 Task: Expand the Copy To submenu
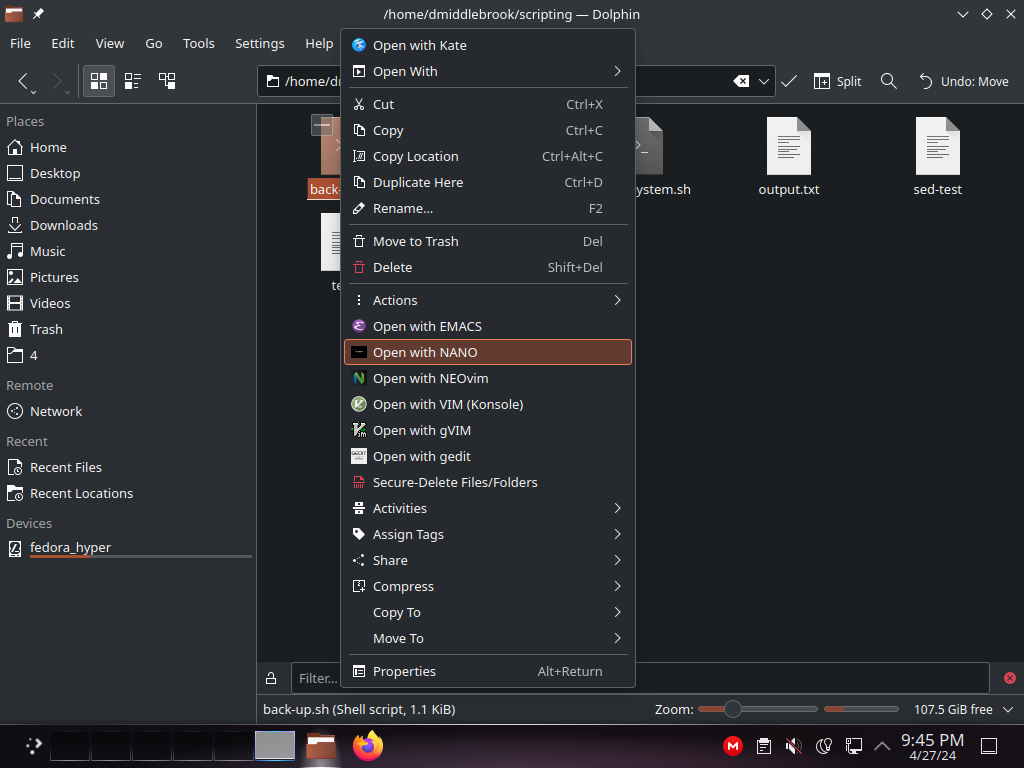pos(617,613)
